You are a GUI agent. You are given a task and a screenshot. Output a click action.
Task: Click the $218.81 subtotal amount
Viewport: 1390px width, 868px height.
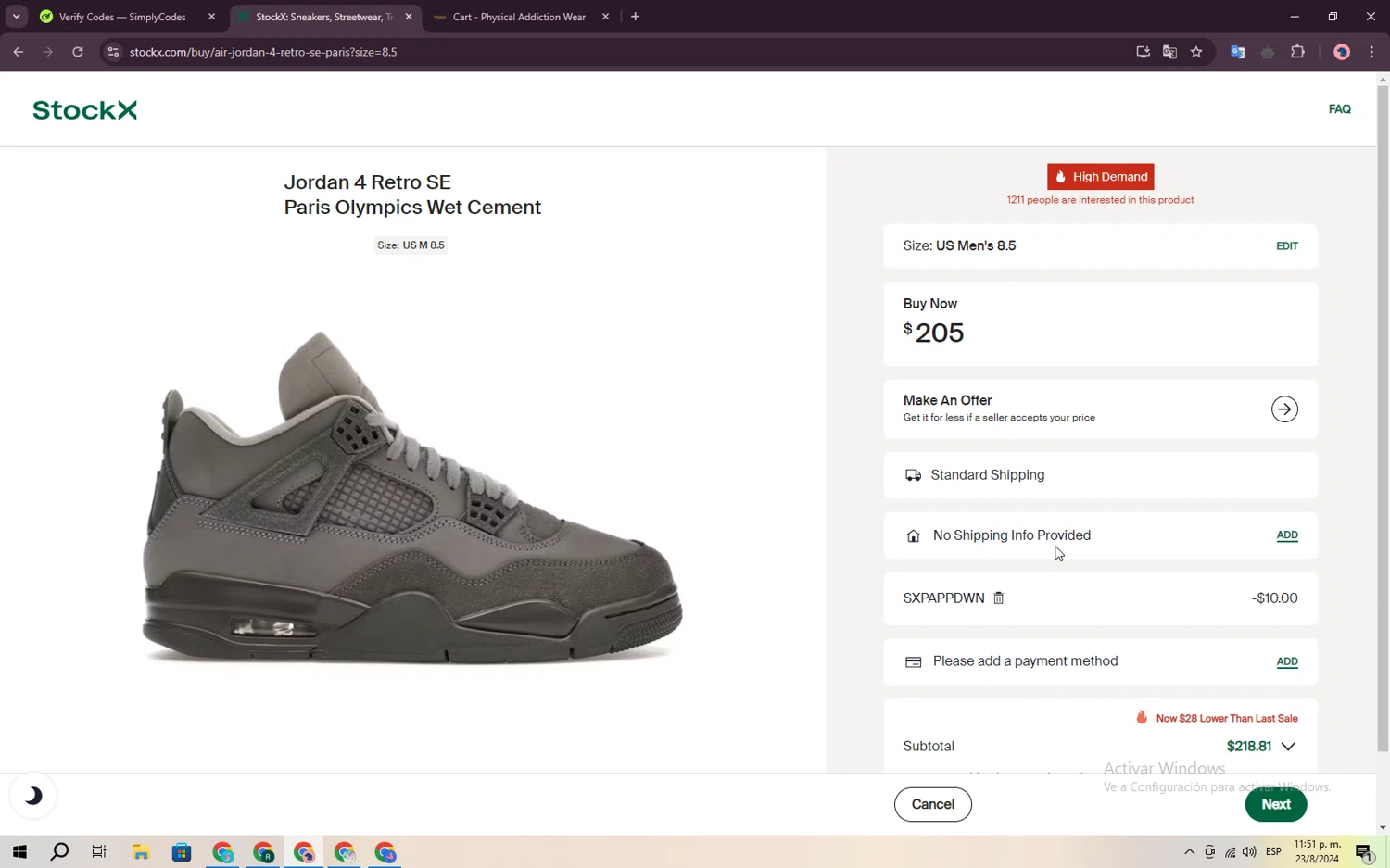coord(1248,747)
